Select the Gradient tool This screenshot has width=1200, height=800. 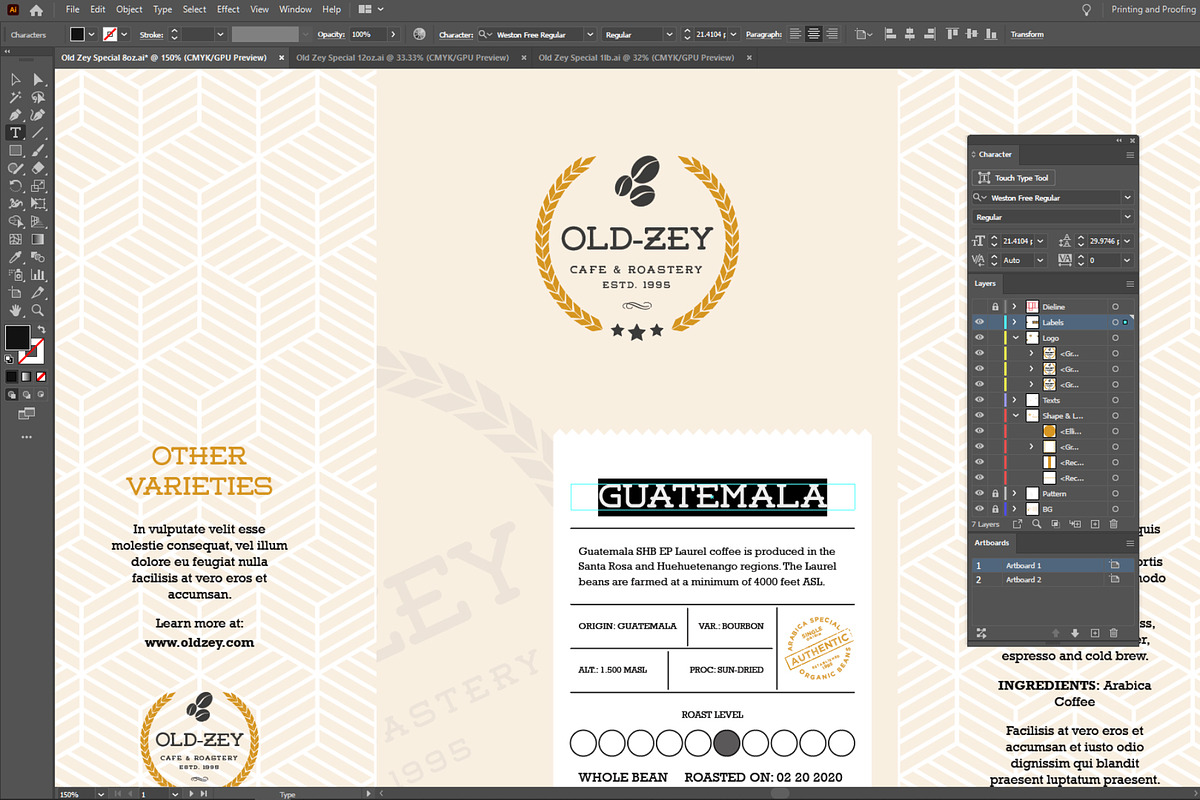[x=38, y=239]
